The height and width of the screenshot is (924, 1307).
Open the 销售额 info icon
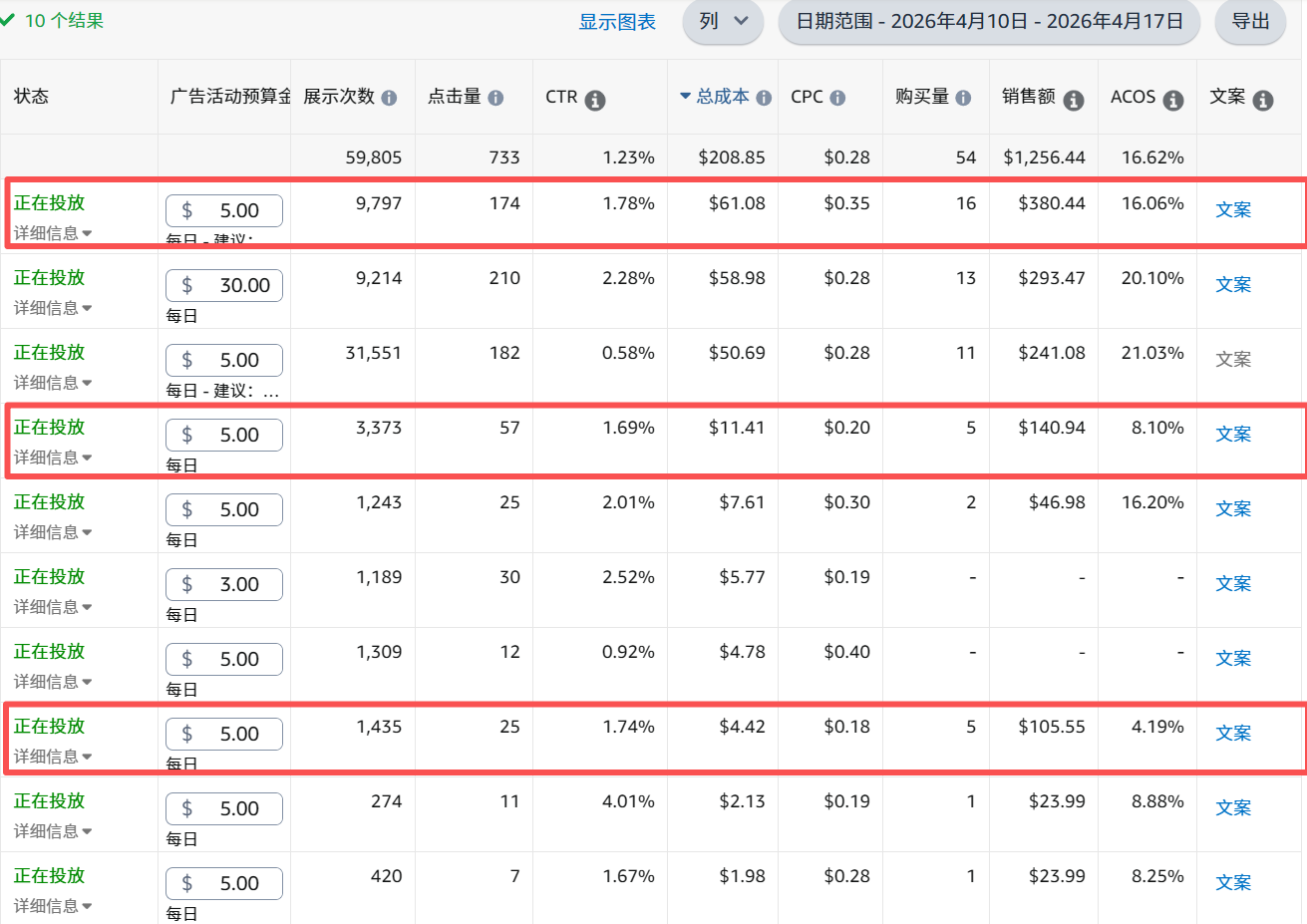(1074, 100)
